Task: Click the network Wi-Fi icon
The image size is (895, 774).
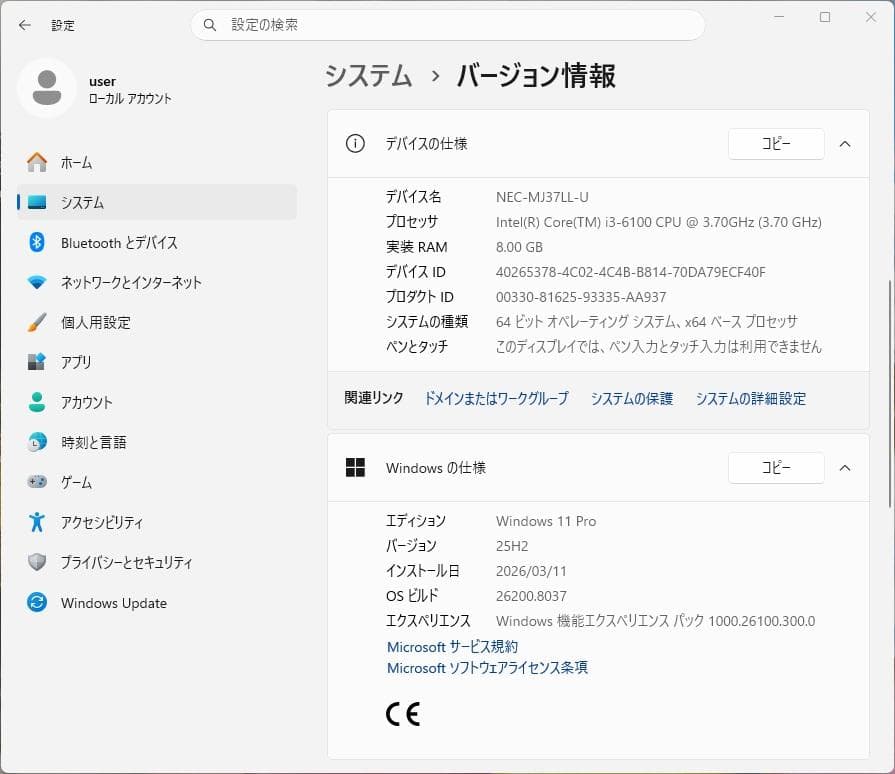Action: [x=37, y=283]
